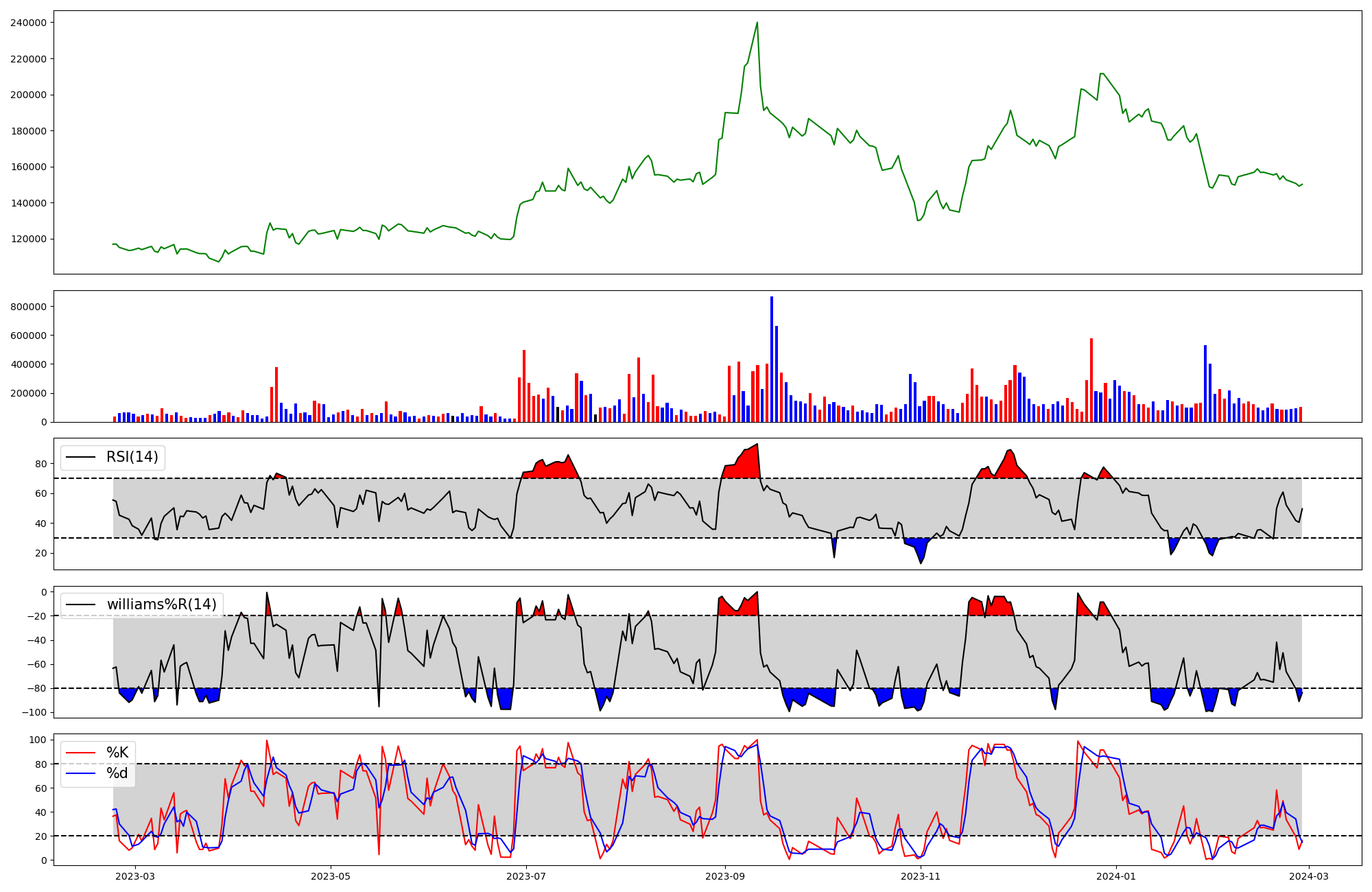Click the black RSI(14) legend line sample
The width and height of the screenshot is (1372, 892).
tap(80, 457)
